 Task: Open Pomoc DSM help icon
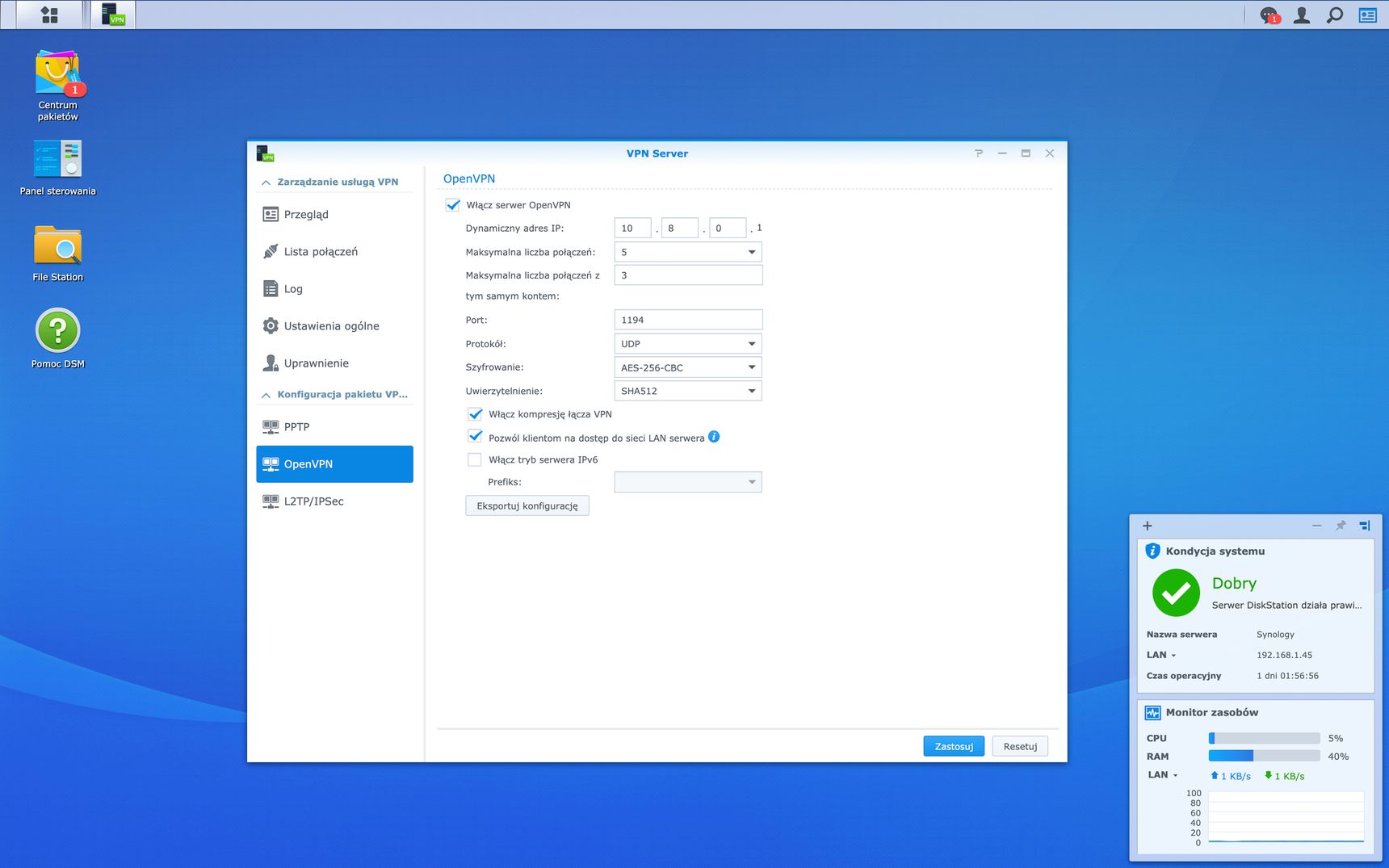58,338
